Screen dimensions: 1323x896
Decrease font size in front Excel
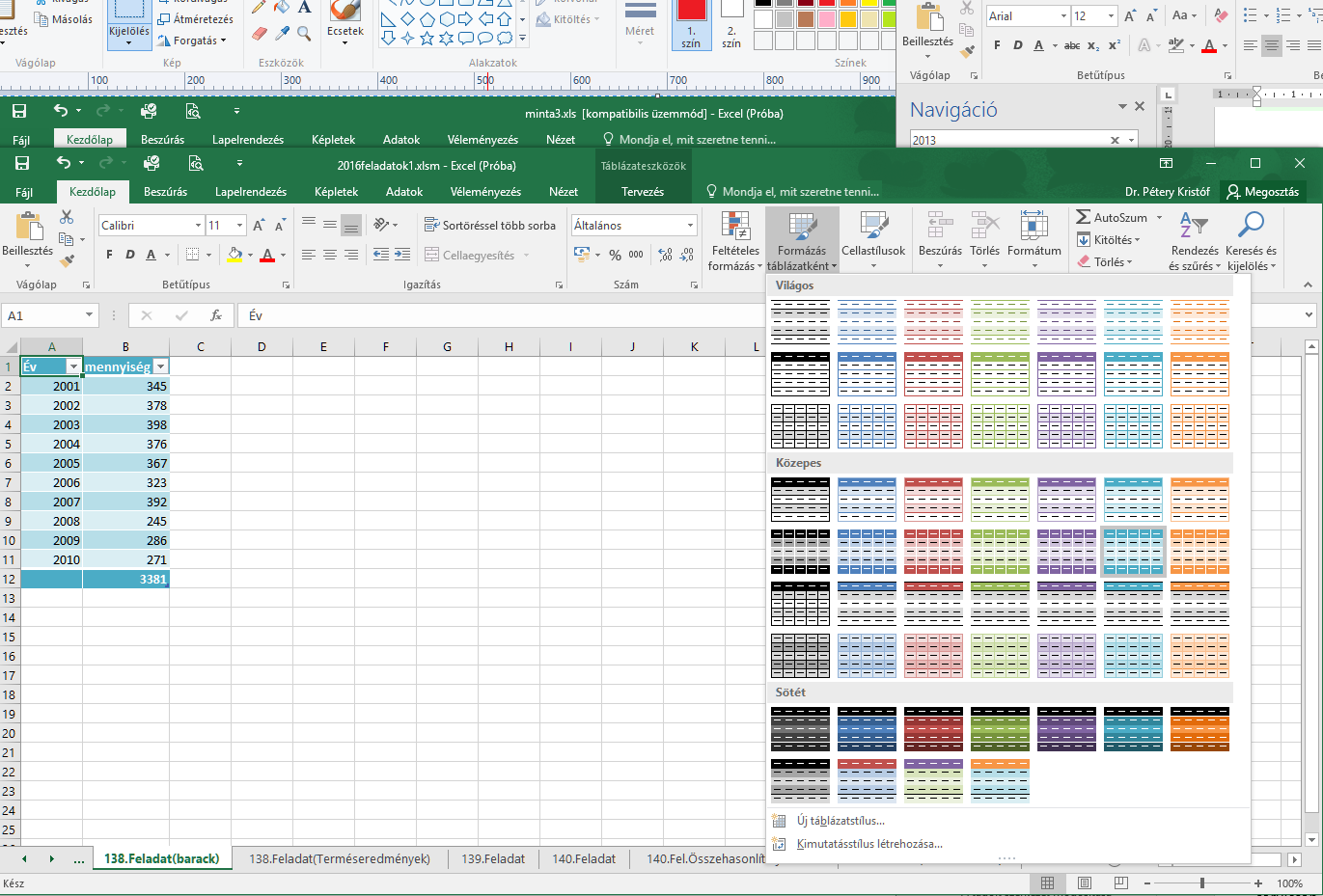click(280, 225)
